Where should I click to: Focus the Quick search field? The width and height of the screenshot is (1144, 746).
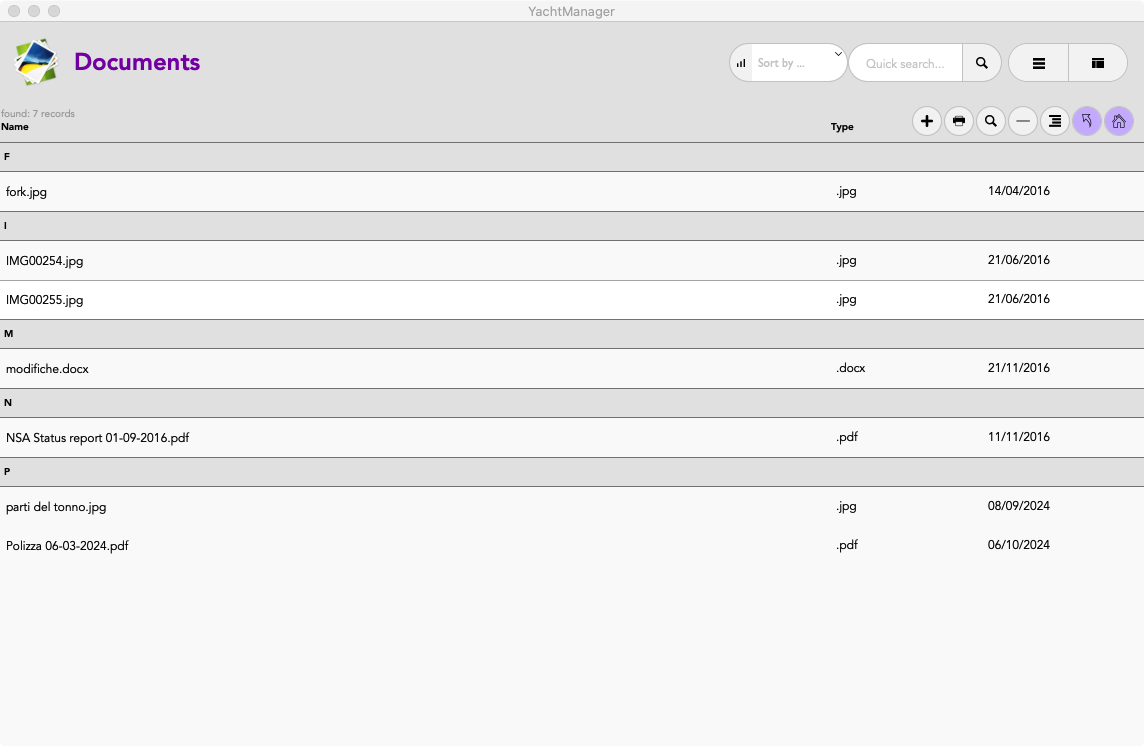click(x=905, y=63)
